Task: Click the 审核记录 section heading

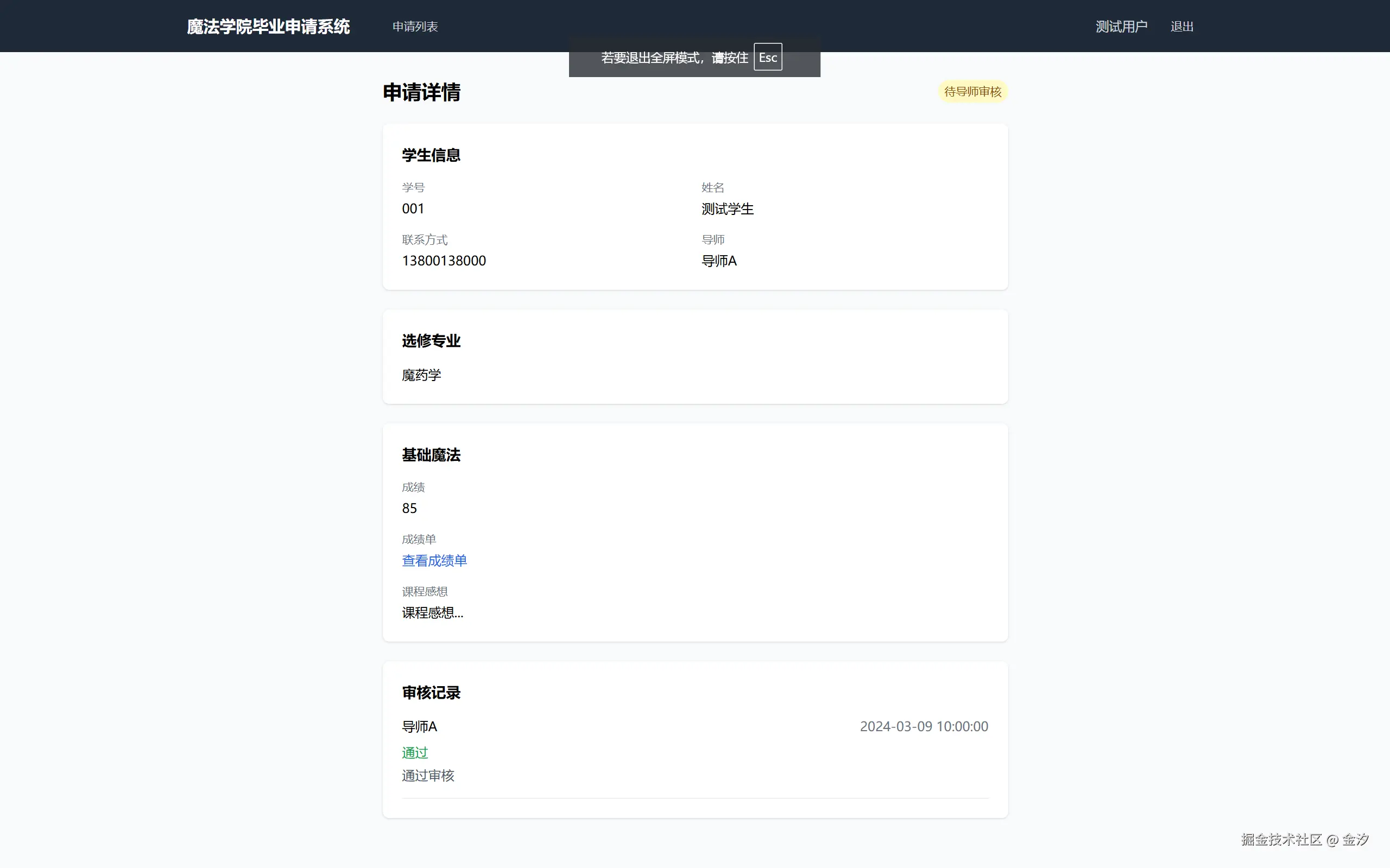Action: pyautogui.click(x=431, y=693)
